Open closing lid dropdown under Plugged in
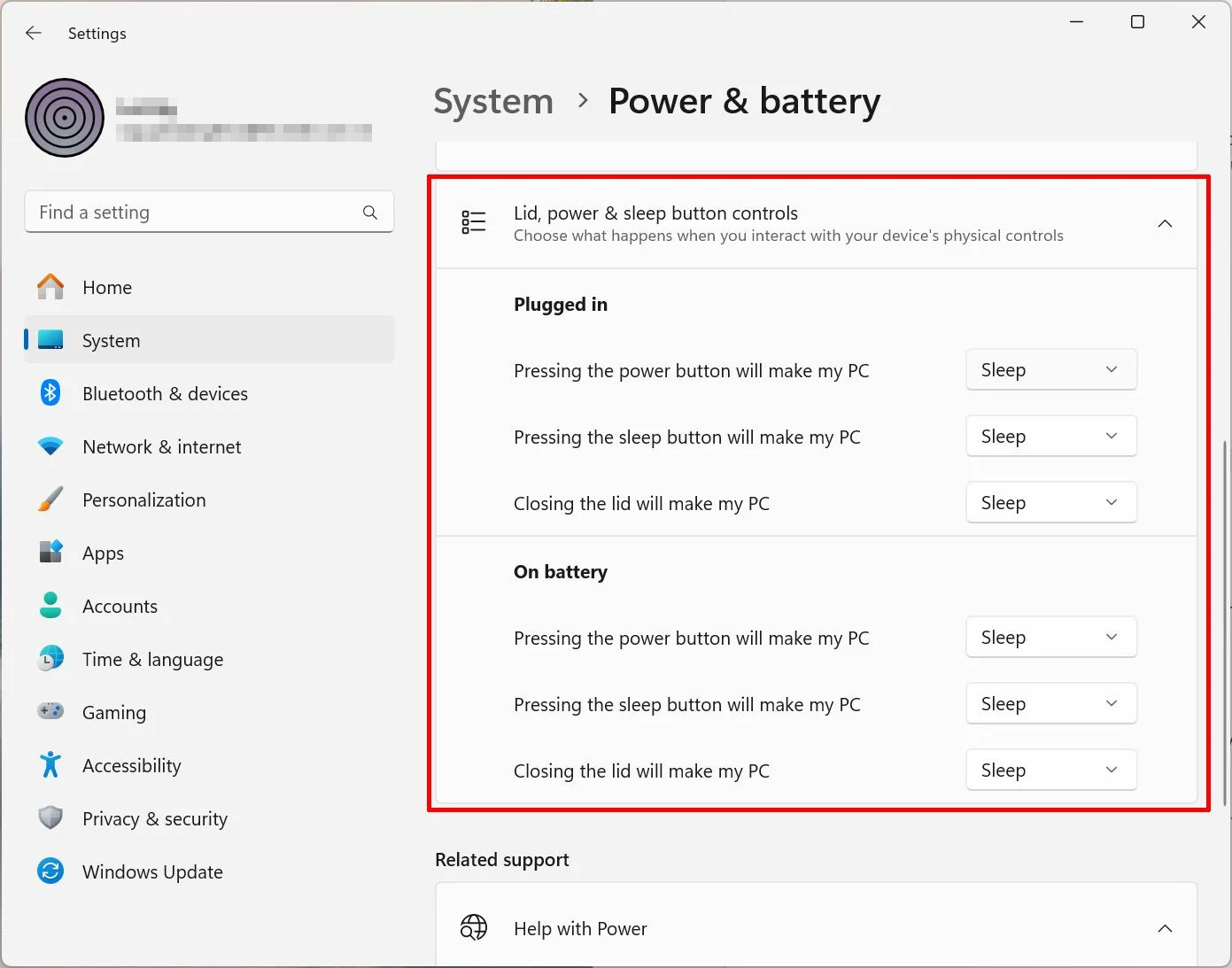This screenshot has width=1232, height=968. coord(1050,502)
